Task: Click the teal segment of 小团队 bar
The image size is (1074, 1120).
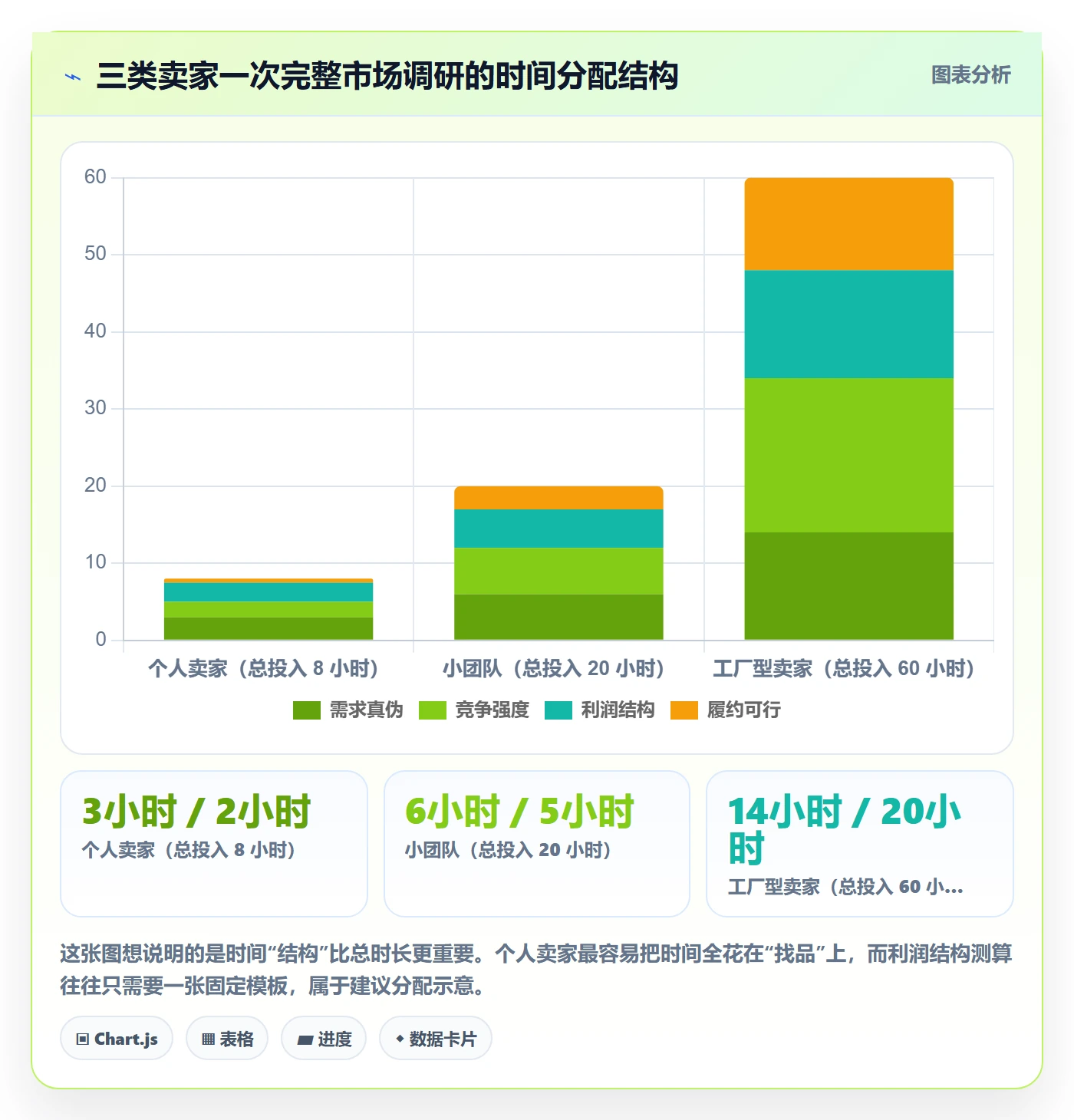Action: coord(558,529)
